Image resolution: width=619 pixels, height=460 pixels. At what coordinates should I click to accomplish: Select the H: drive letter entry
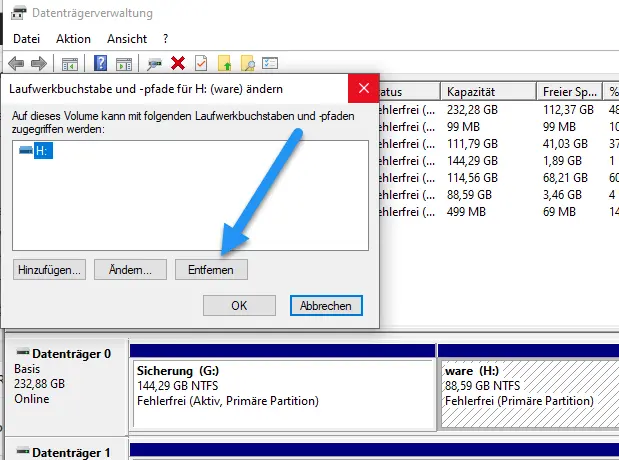[x=42, y=150]
